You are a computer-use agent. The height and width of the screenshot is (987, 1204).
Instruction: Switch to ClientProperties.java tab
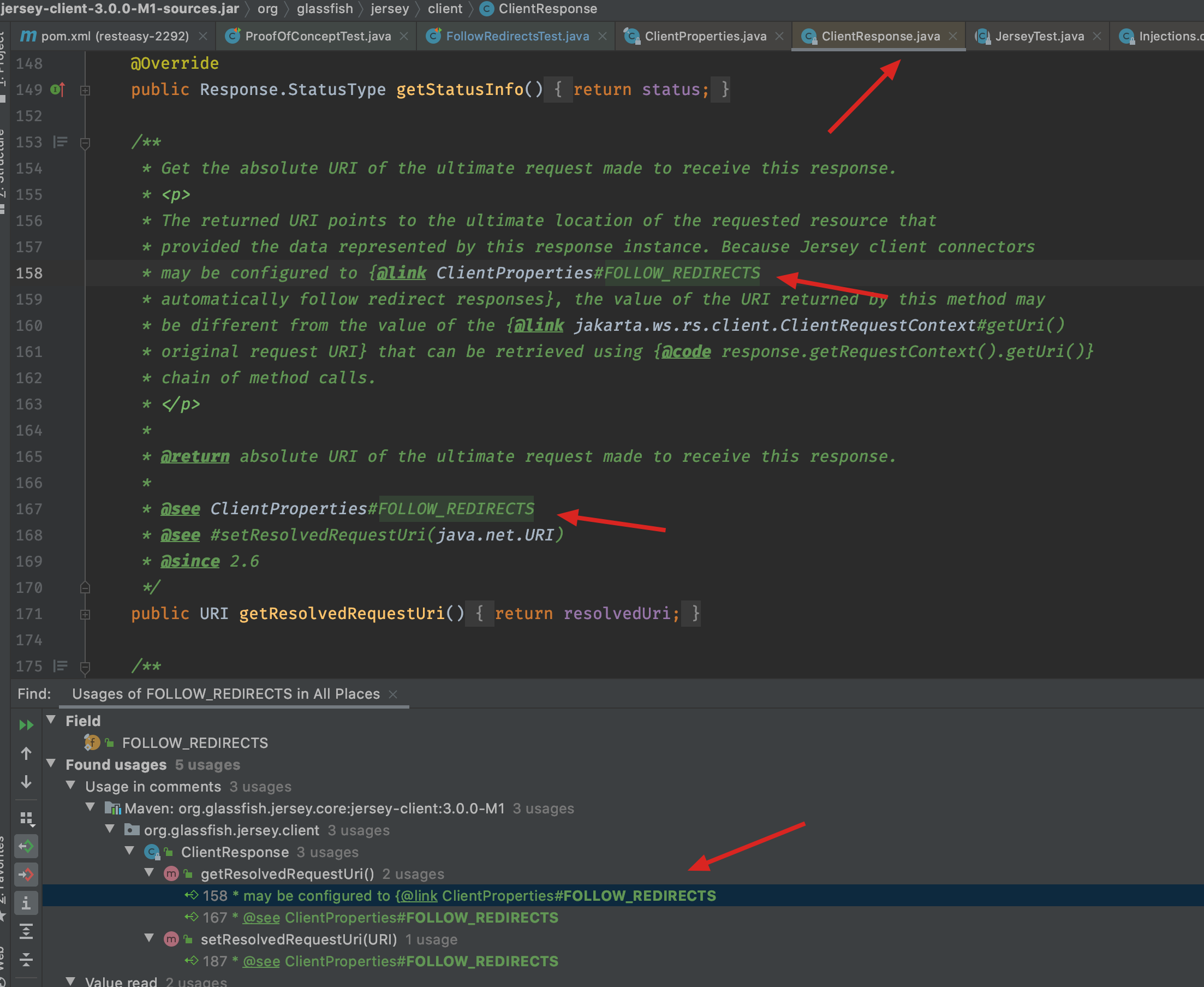[705, 37]
